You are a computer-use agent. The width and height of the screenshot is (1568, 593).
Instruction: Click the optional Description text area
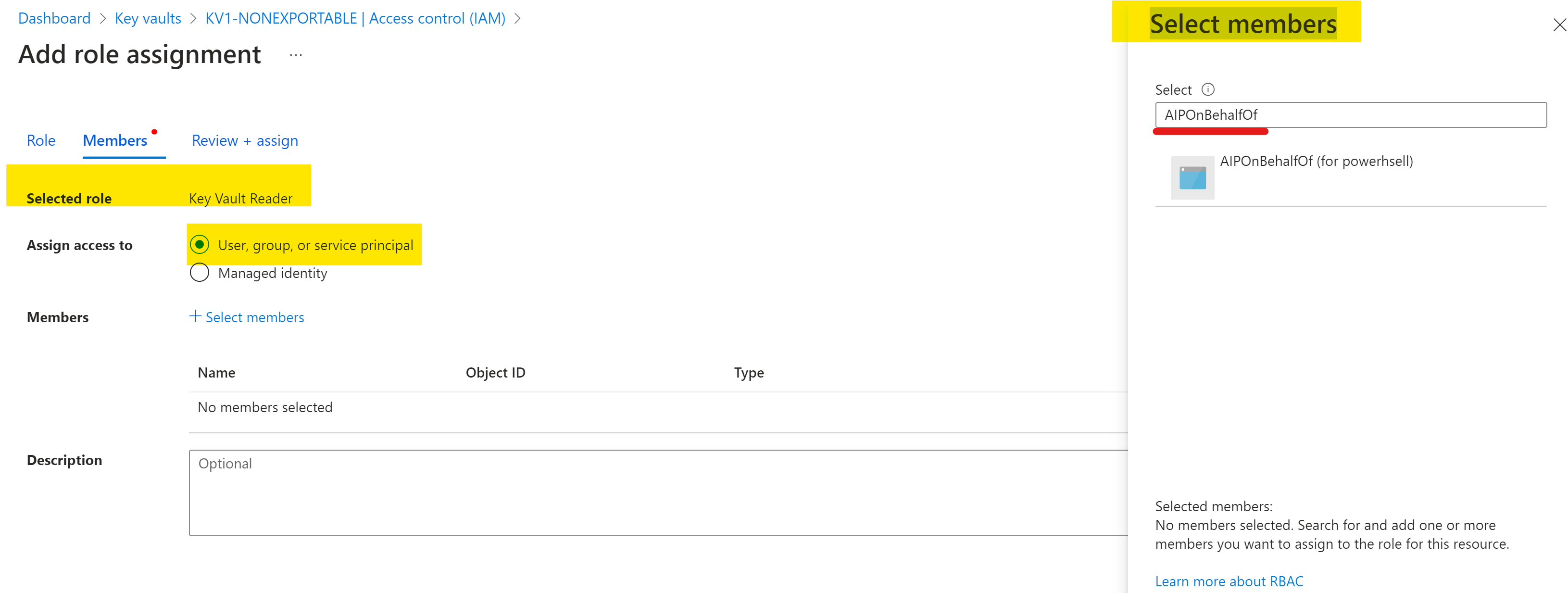[657, 492]
